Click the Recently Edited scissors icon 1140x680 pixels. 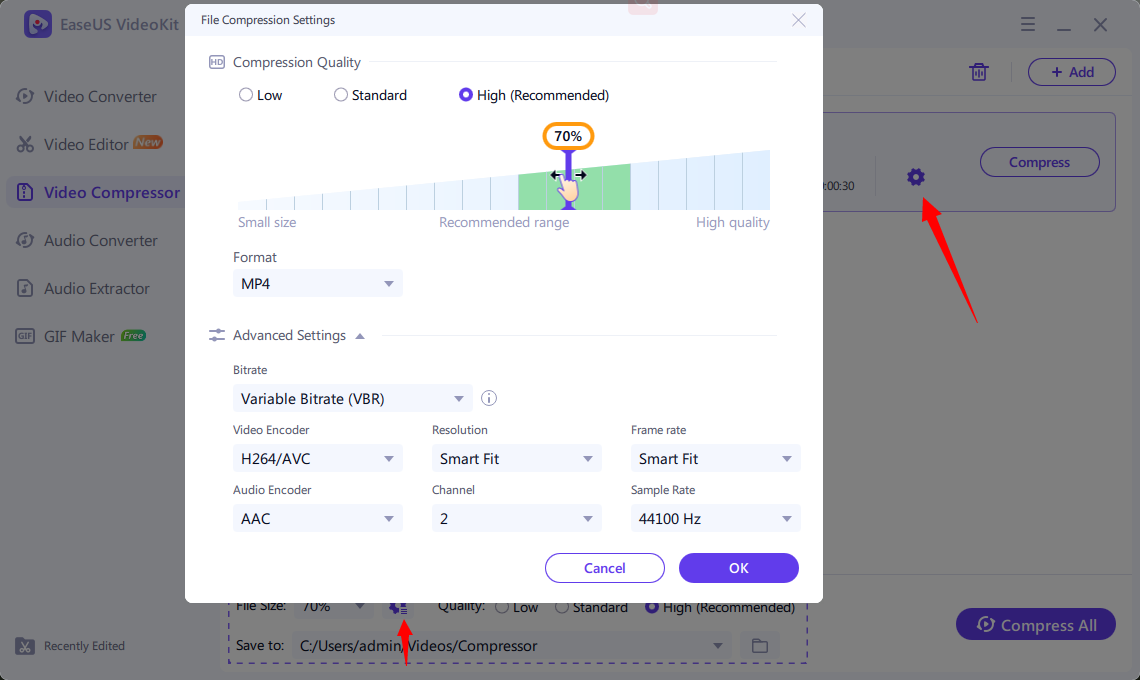pos(25,646)
